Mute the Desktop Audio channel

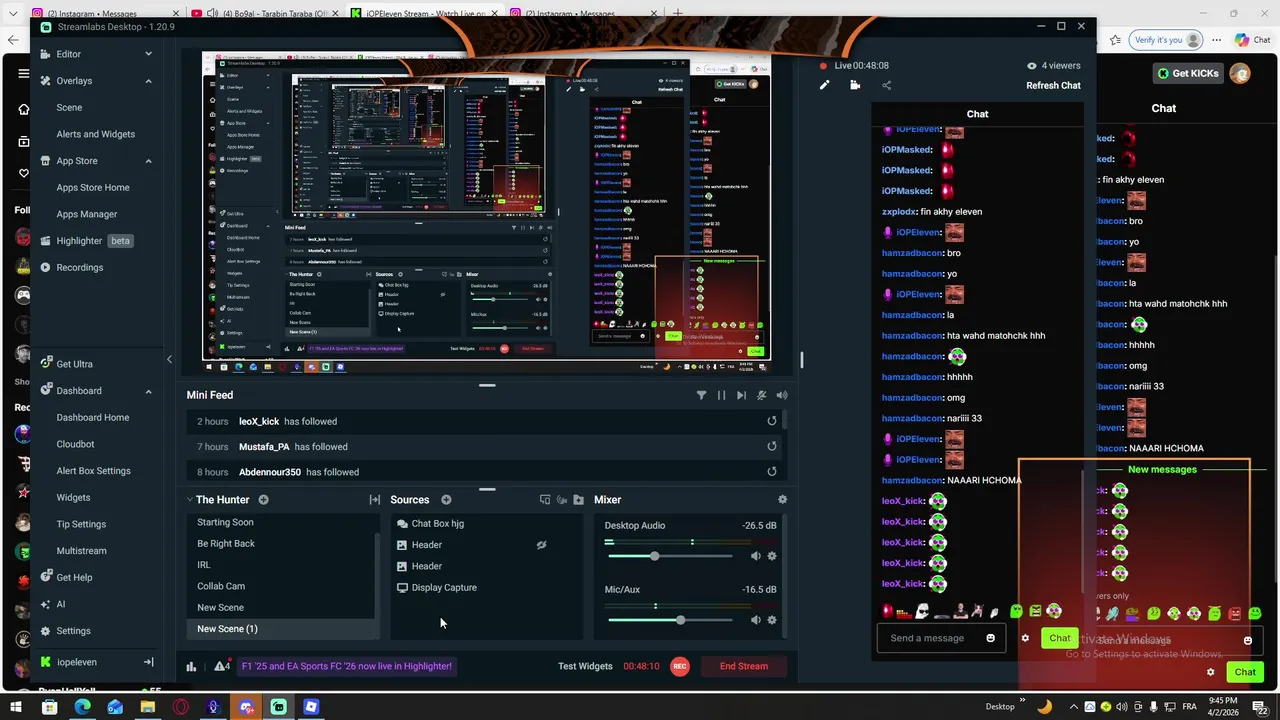click(x=755, y=556)
